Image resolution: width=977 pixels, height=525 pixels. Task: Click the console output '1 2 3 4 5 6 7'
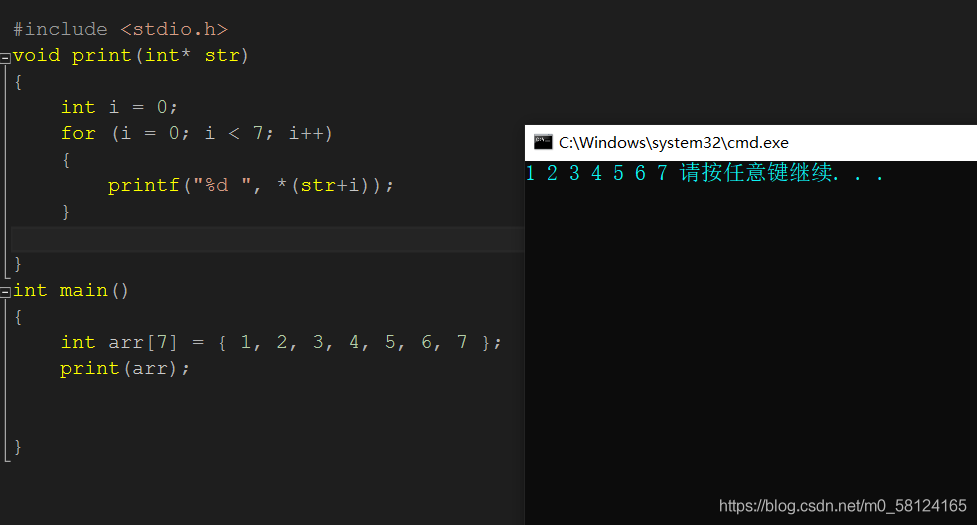click(x=596, y=173)
